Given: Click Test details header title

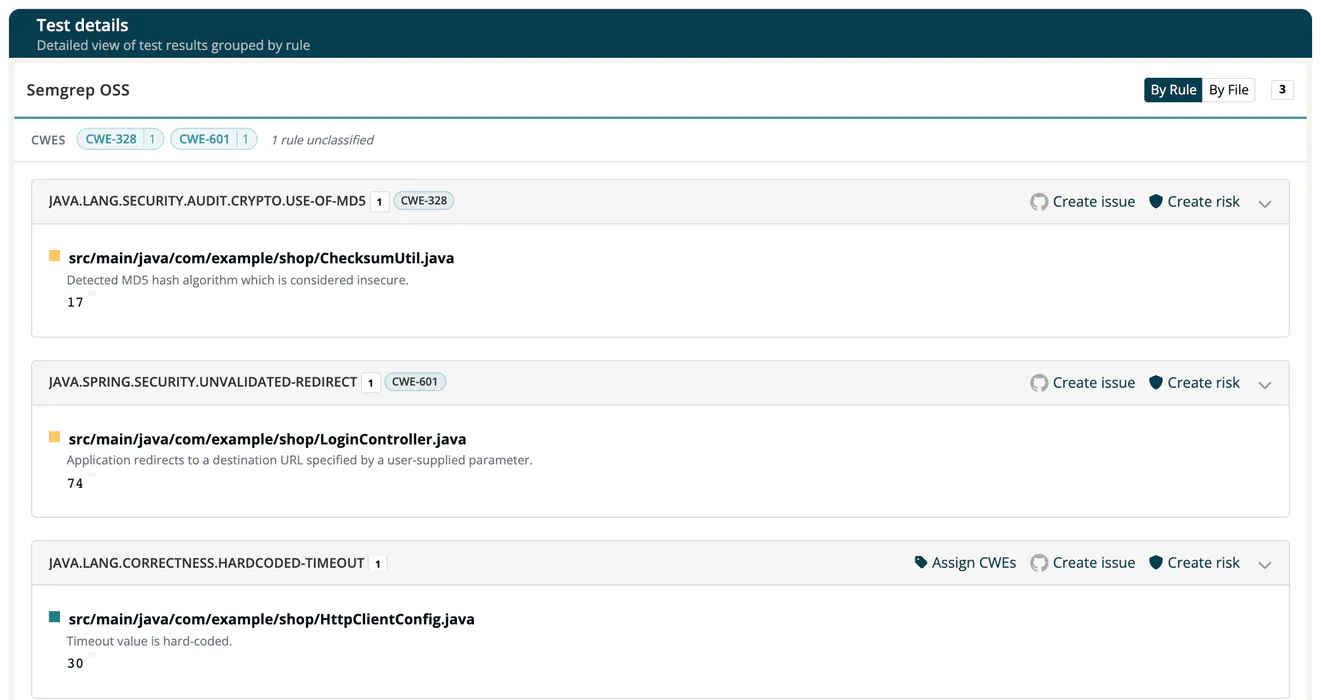Looking at the screenshot, I should pyautogui.click(x=82, y=25).
